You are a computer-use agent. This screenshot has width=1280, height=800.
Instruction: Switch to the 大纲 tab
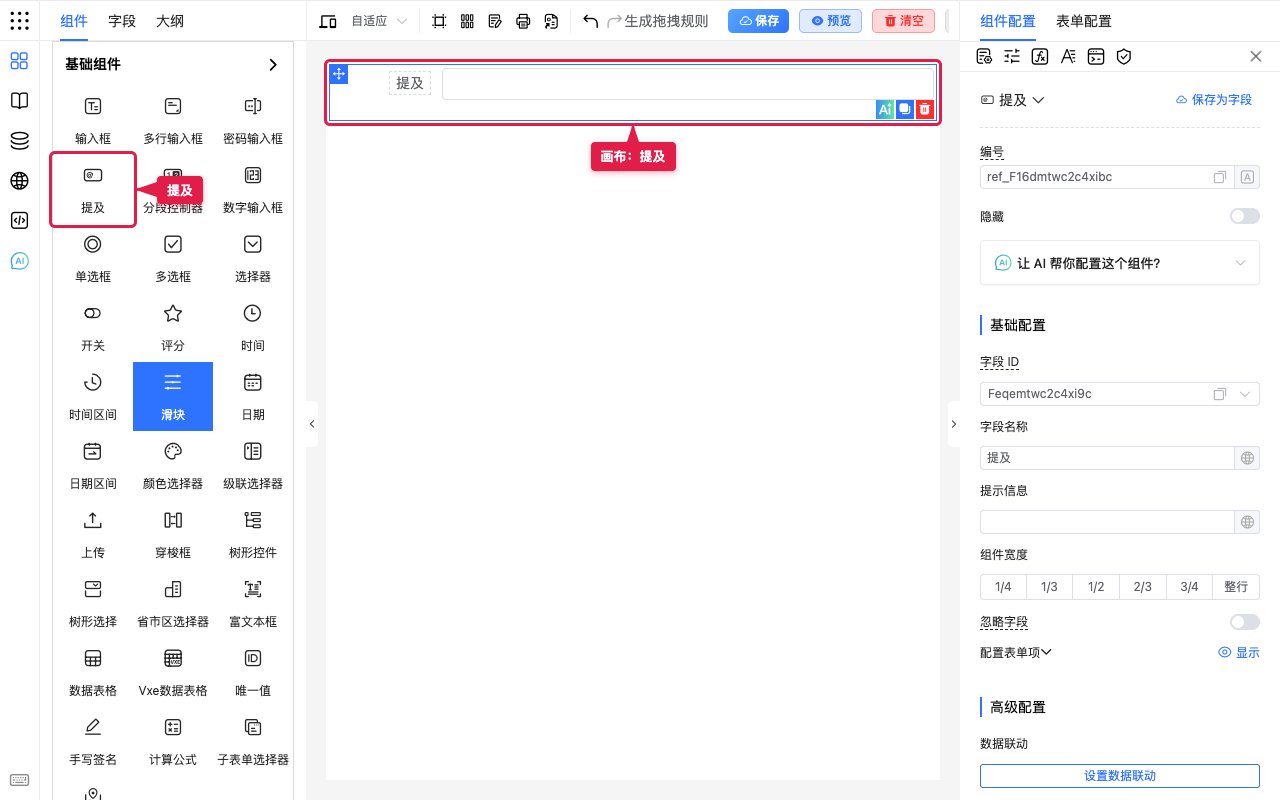coord(170,21)
